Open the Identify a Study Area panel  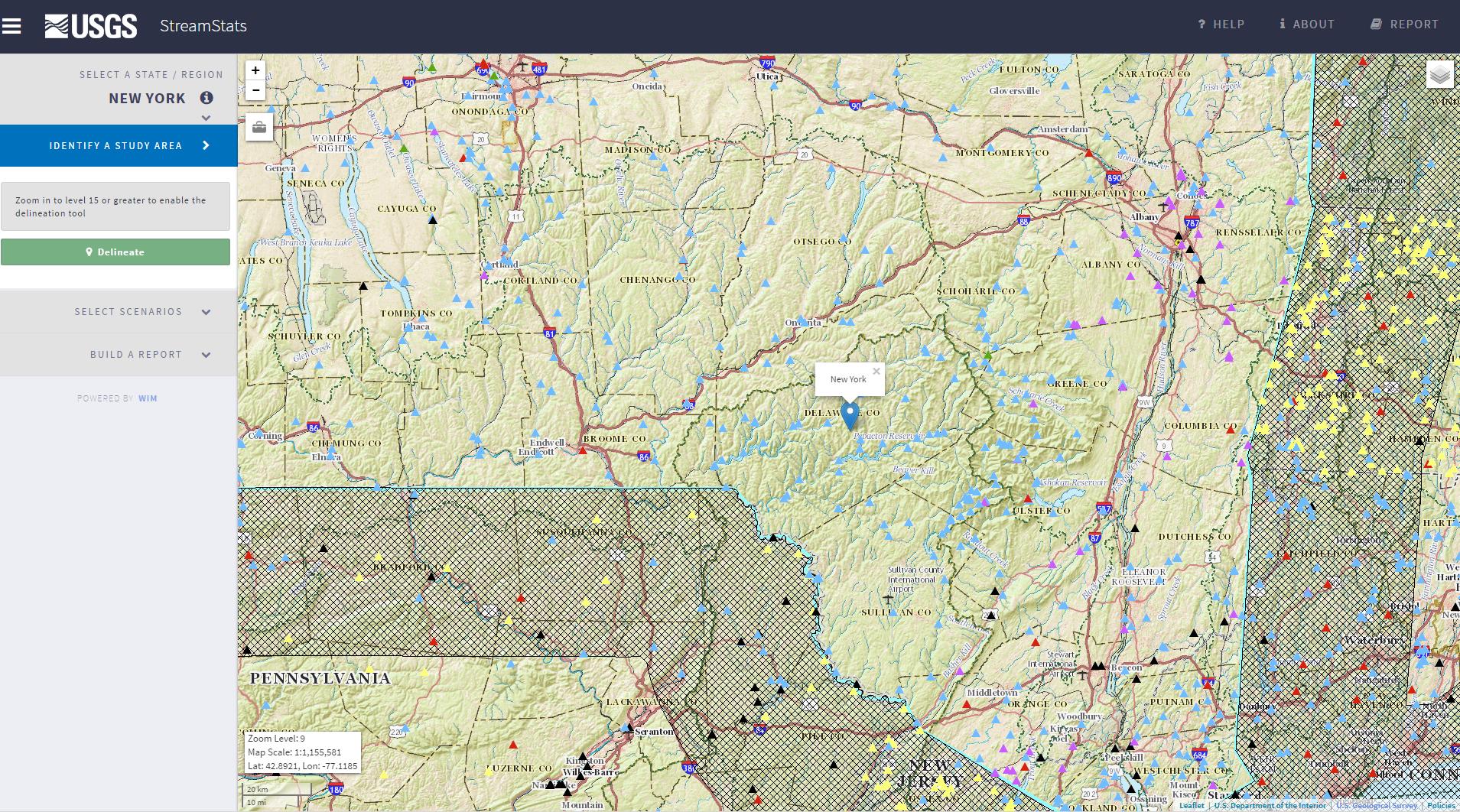(x=119, y=145)
